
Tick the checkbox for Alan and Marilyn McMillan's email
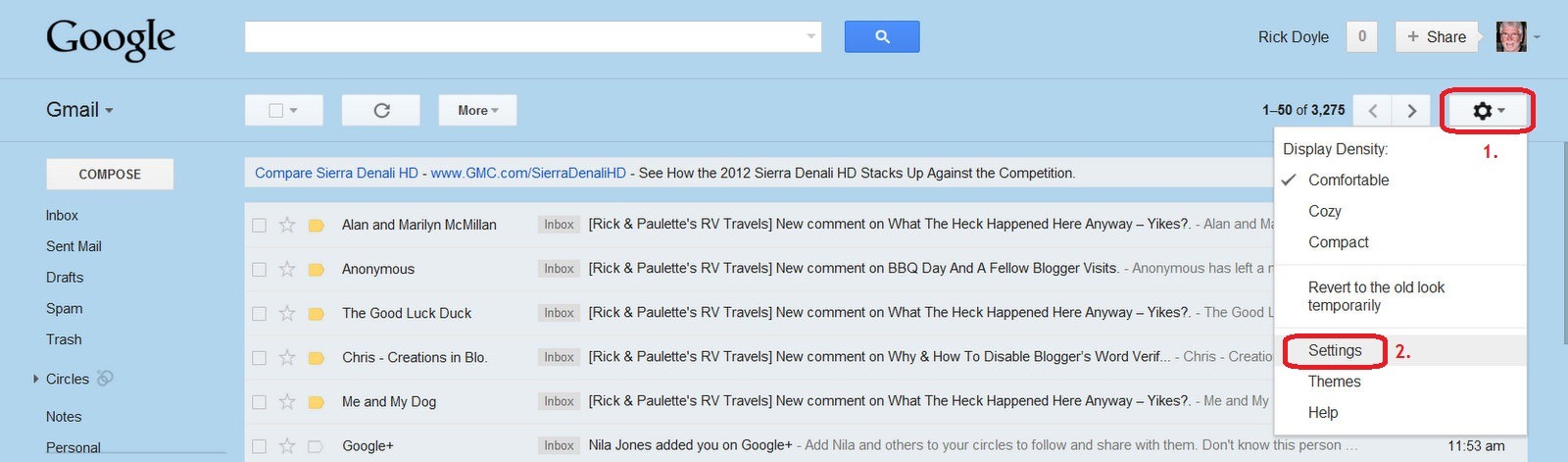259,225
